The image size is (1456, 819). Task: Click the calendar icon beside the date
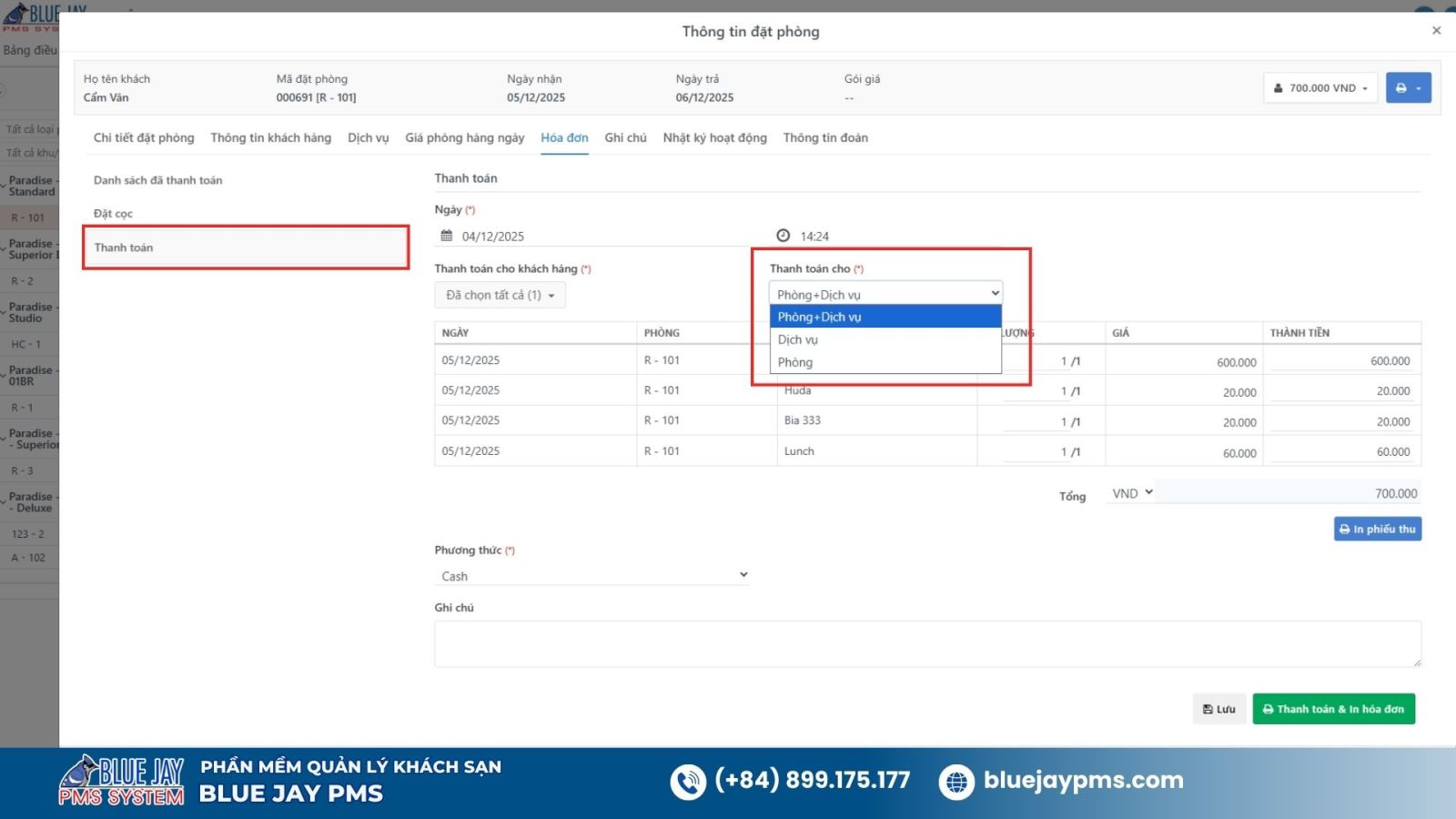coord(447,236)
